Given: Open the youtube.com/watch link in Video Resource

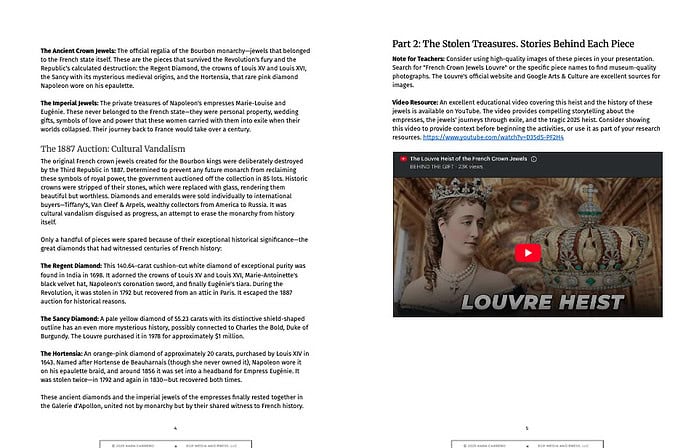Looking at the screenshot, I should tap(493, 137).
